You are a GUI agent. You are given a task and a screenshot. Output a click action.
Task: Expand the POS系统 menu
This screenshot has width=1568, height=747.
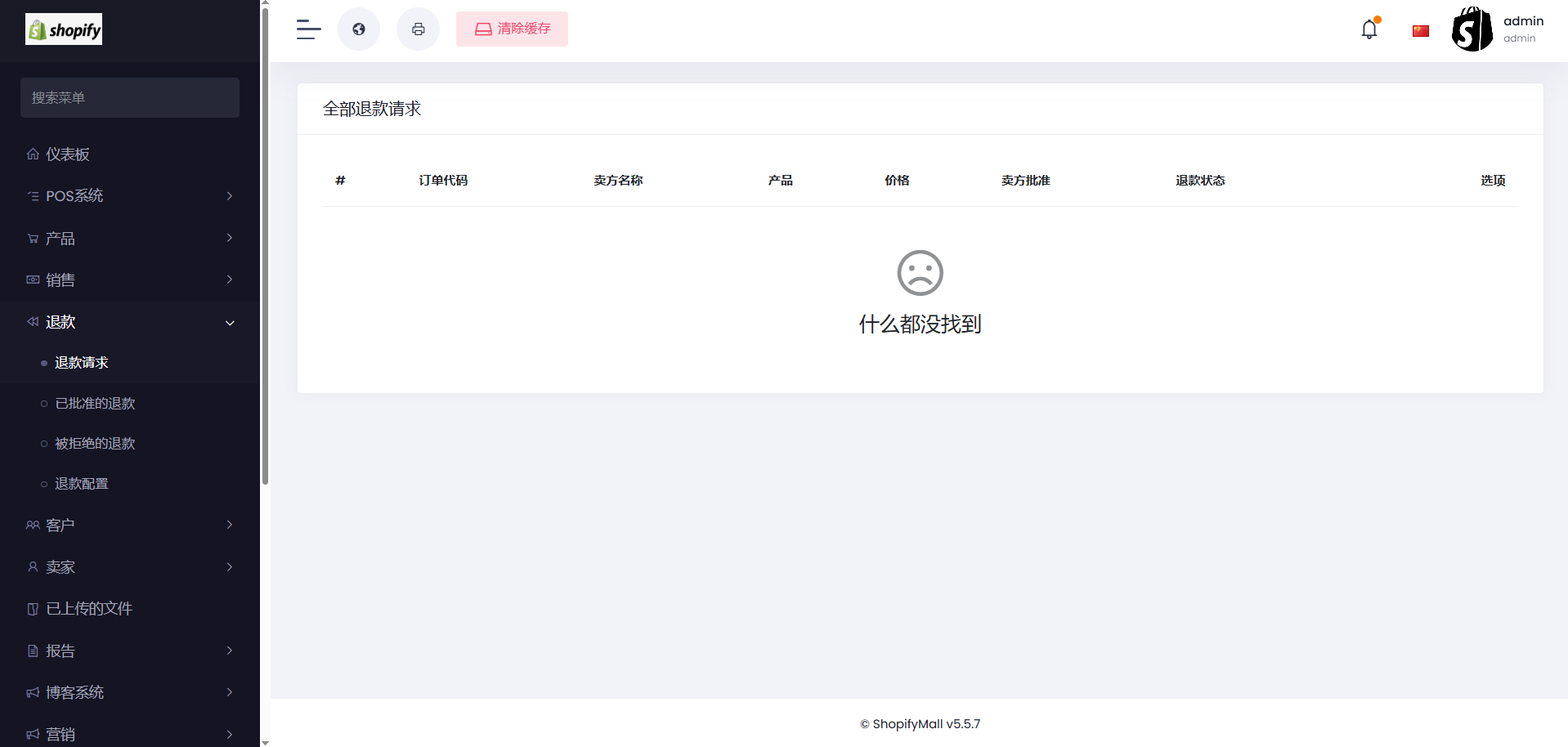(130, 196)
